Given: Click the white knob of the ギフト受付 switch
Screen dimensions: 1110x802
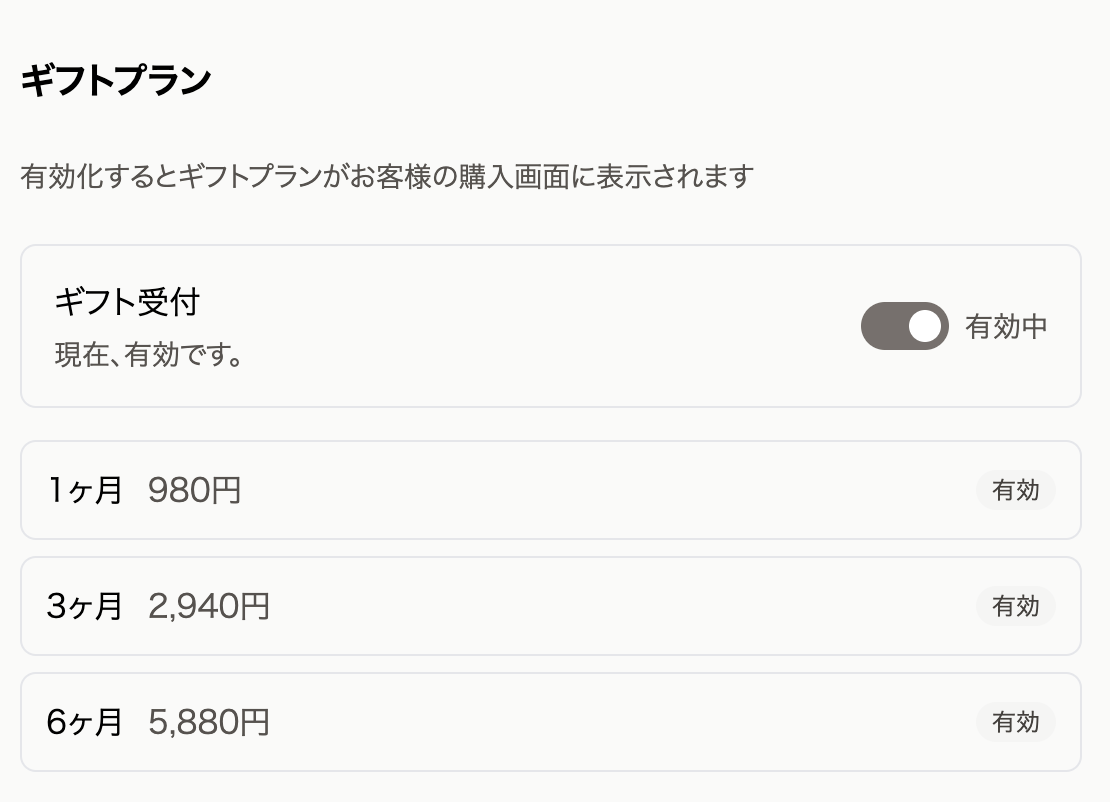Looking at the screenshot, I should pyautogui.click(x=926, y=326).
